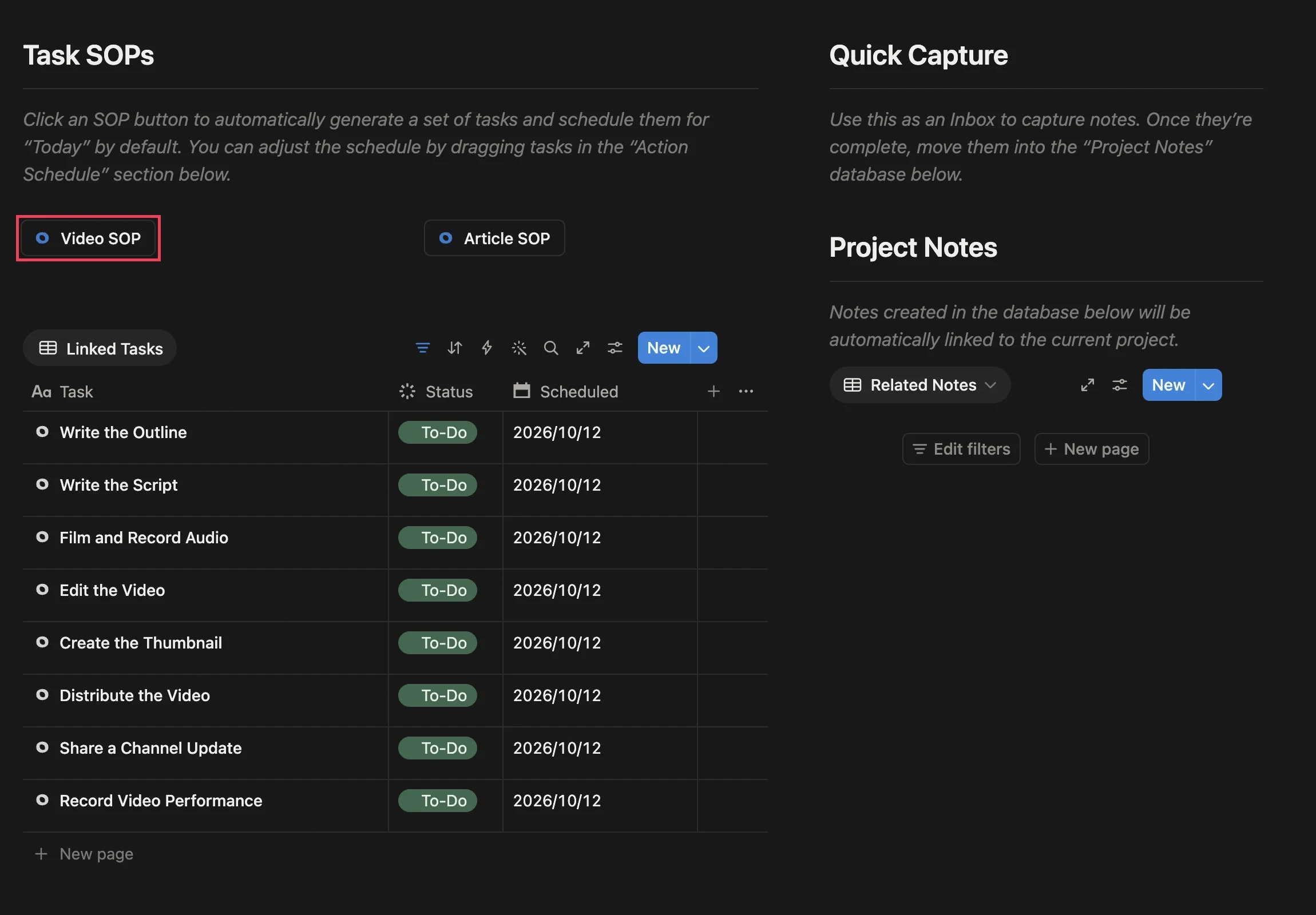Expand New dropdown arrow in Project Notes
Viewport: 1316px width, 915px height.
coord(1208,385)
